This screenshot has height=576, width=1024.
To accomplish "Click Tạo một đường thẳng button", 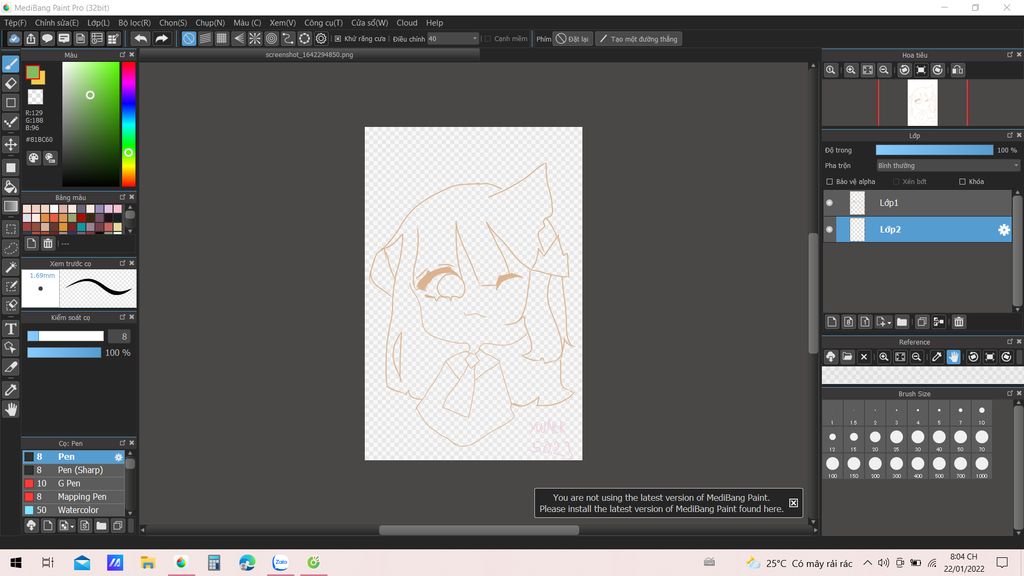I will coord(639,39).
